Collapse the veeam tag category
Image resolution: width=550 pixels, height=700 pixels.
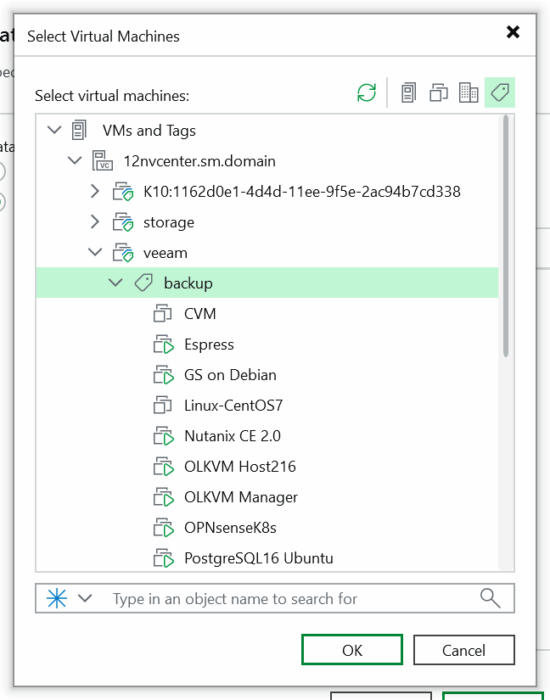click(95, 252)
